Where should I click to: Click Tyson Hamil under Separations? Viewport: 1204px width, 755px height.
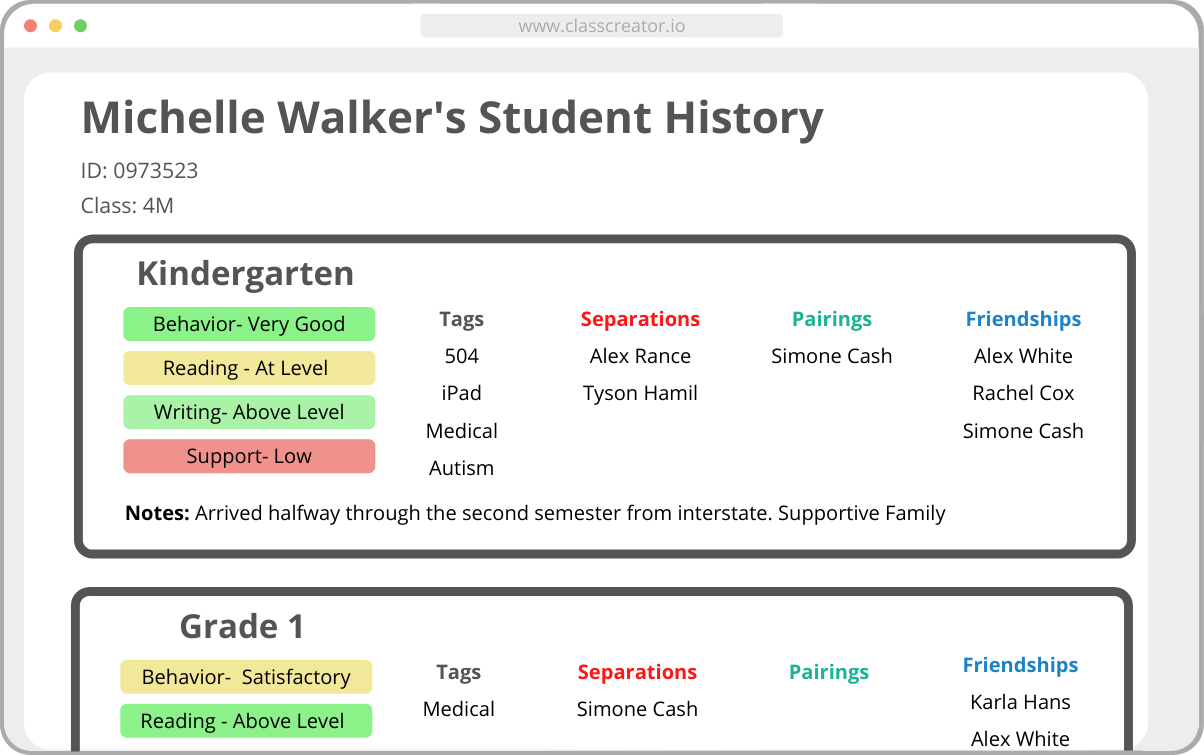coord(640,393)
